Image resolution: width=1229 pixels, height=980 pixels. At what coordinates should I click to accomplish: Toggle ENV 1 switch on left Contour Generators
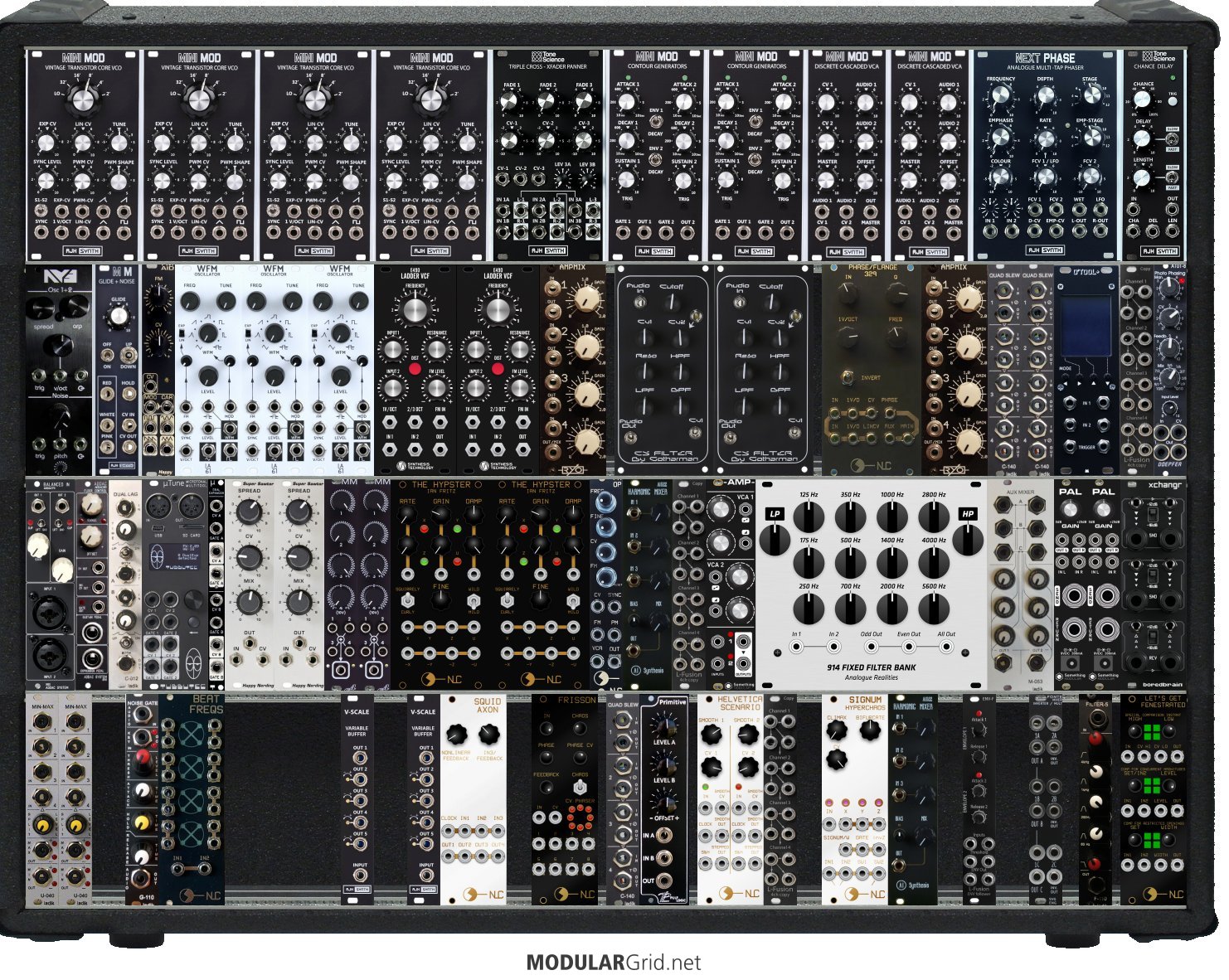655,121
